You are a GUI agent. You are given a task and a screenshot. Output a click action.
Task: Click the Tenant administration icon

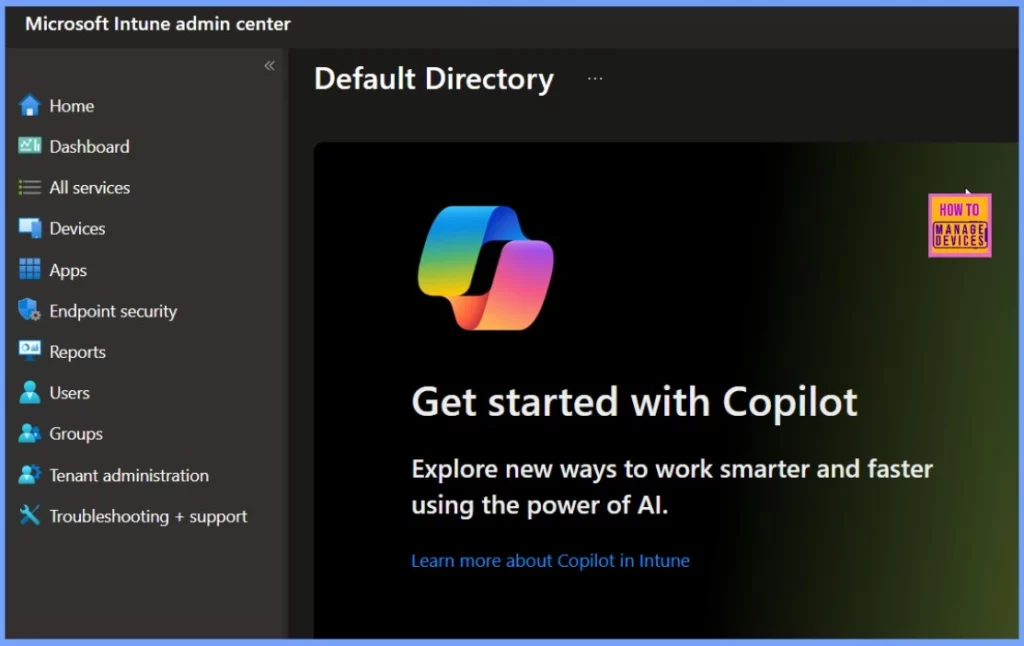tap(29, 475)
